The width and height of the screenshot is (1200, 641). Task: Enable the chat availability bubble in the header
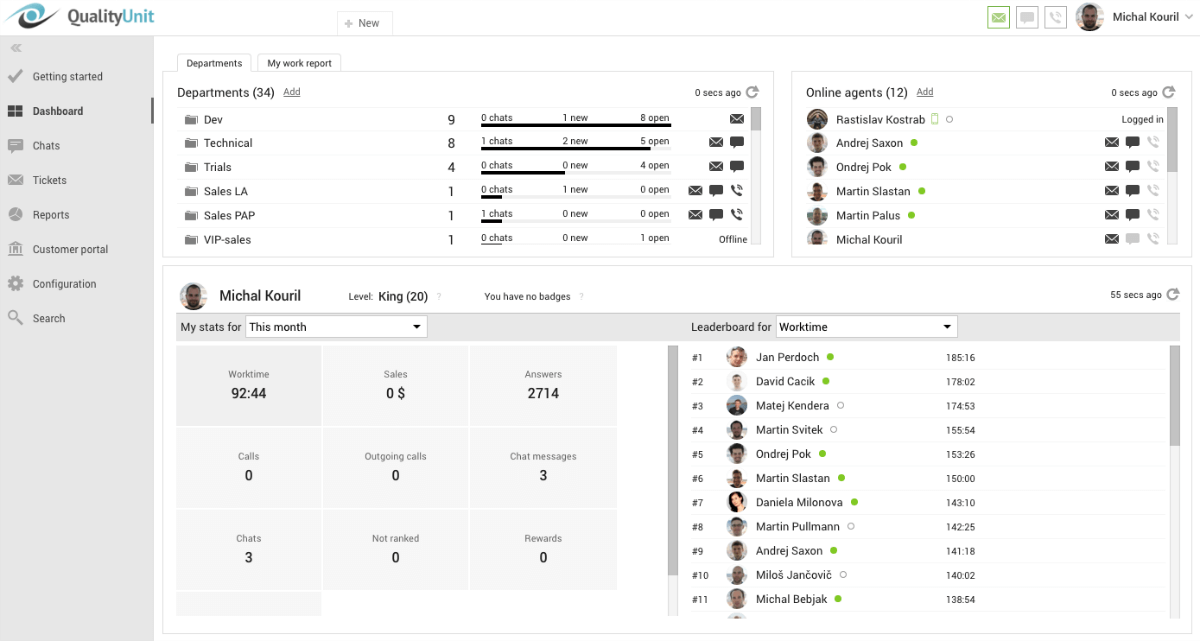point(1027,16)
